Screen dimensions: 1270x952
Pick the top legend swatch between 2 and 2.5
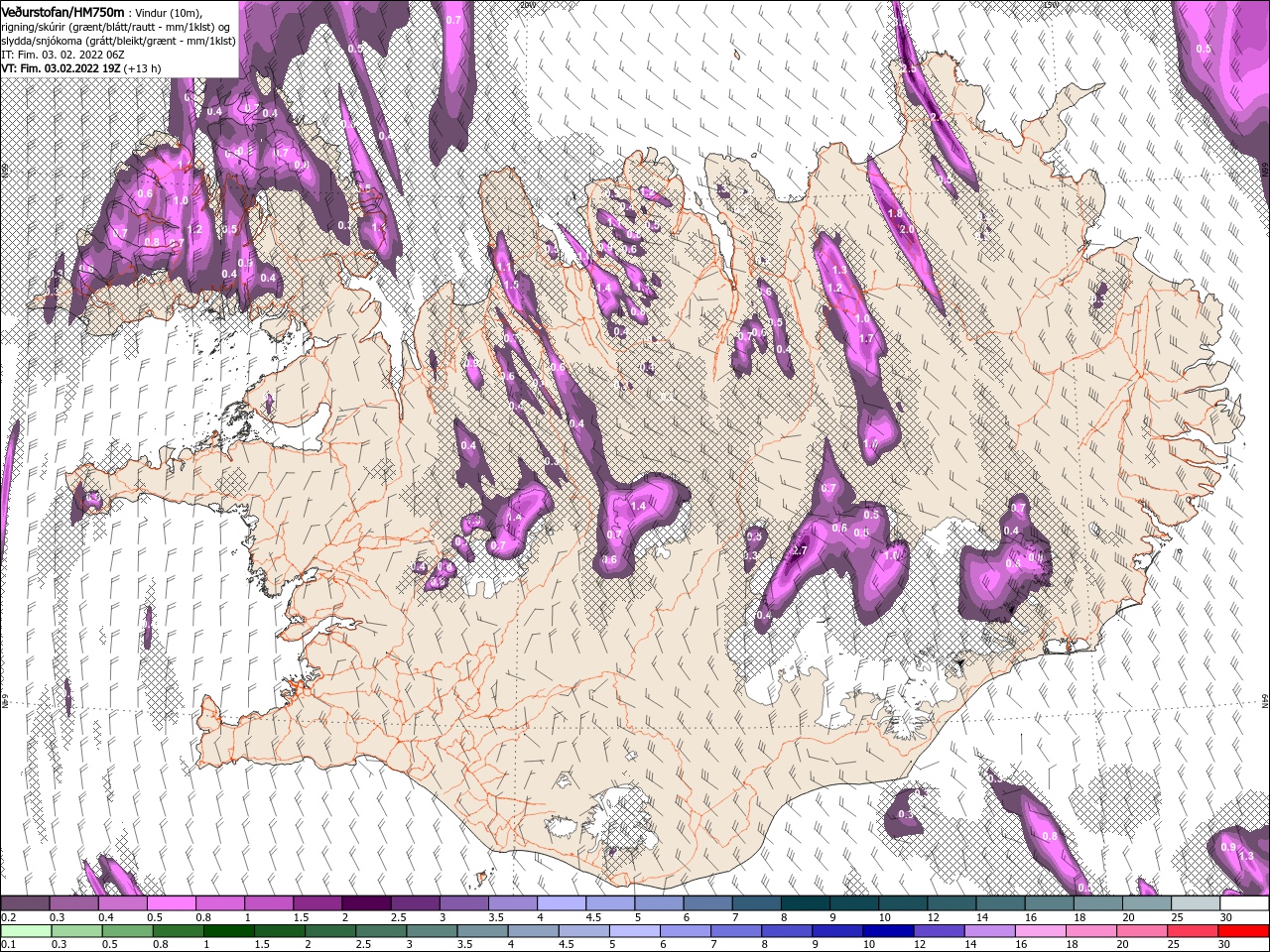click(x=366, y=902)
